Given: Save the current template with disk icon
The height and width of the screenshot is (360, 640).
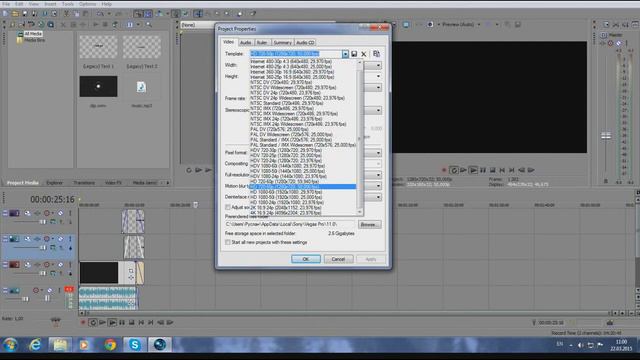Looking at the screenshot, I should click(x=354, y=54).
